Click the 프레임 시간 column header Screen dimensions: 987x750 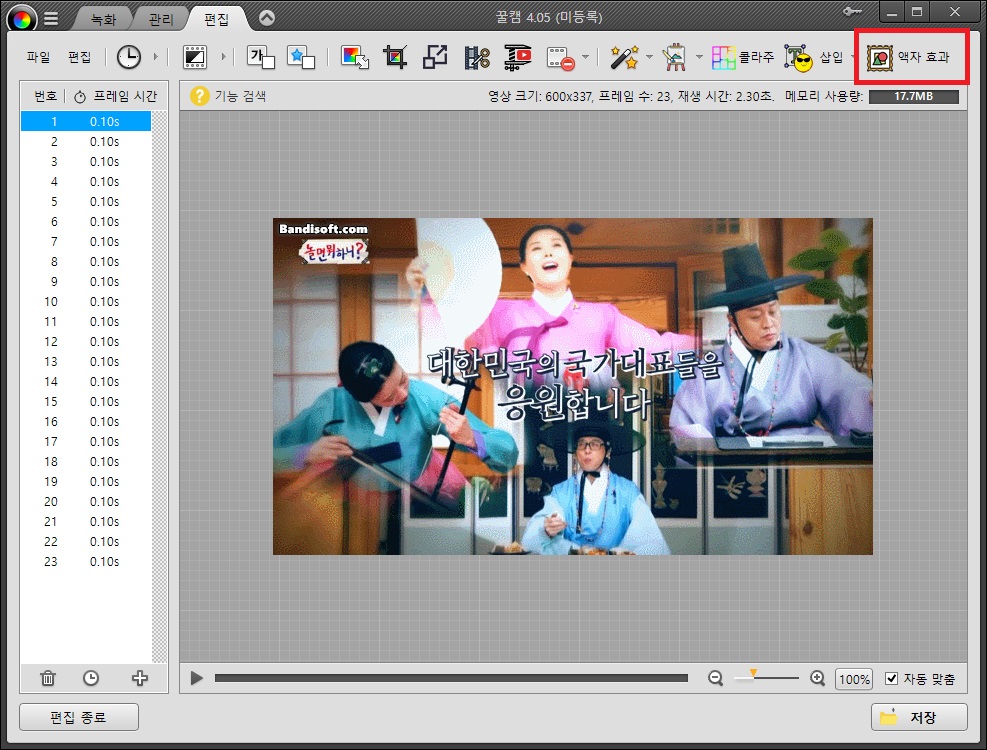click(x=116, y=96)
